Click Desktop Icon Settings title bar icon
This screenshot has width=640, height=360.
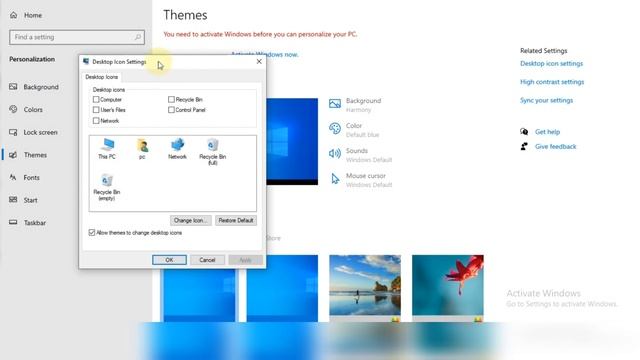coord(86,62)
